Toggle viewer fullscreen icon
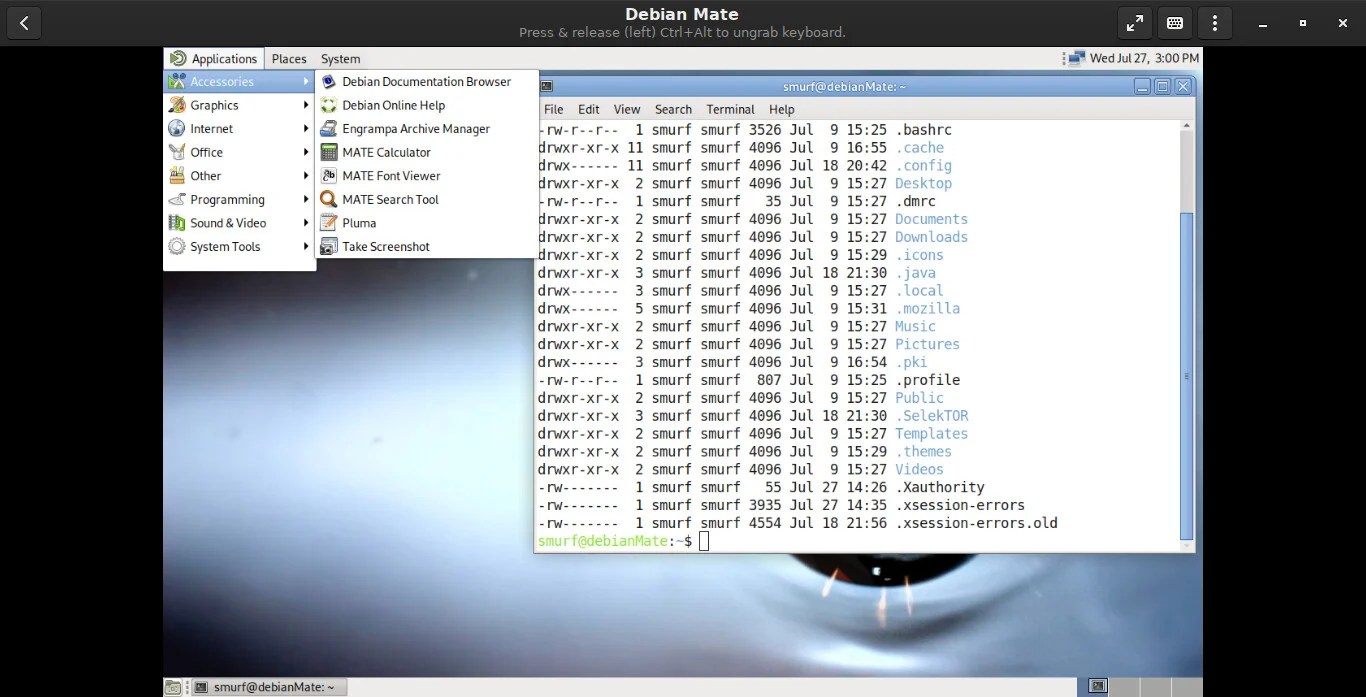Image resolution: width=1366 pixels, height=697 pixels. click(x=1135, y=23)
